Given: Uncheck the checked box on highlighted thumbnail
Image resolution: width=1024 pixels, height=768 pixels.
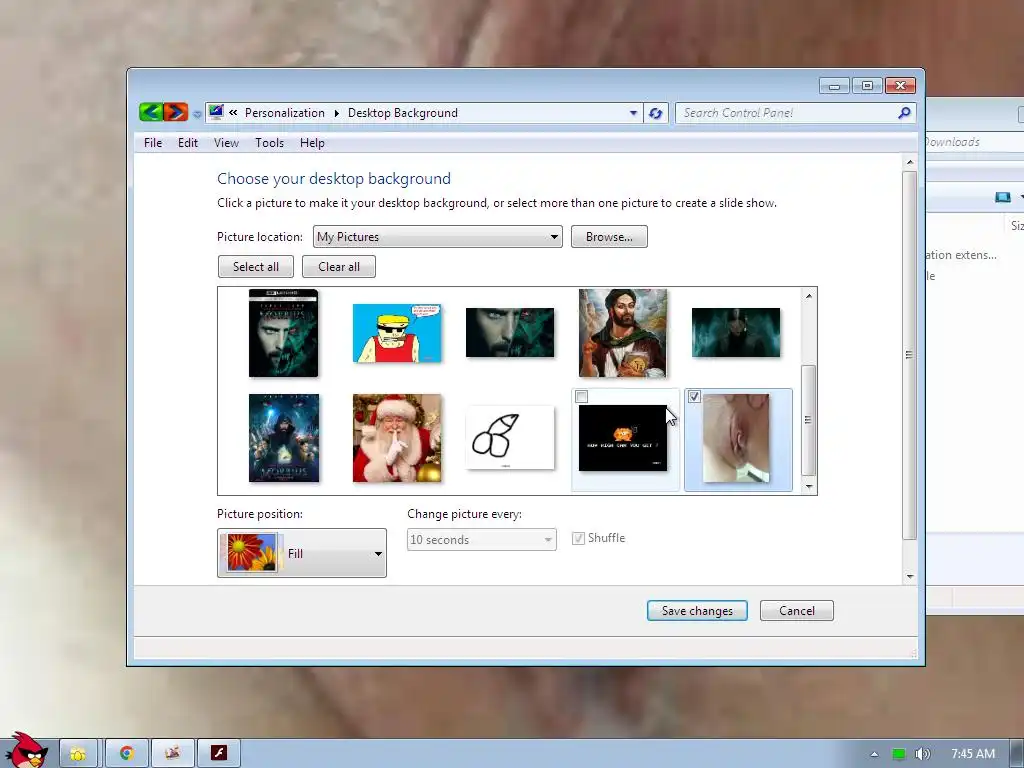Looking at the screenshot, I should coord(694,396).
